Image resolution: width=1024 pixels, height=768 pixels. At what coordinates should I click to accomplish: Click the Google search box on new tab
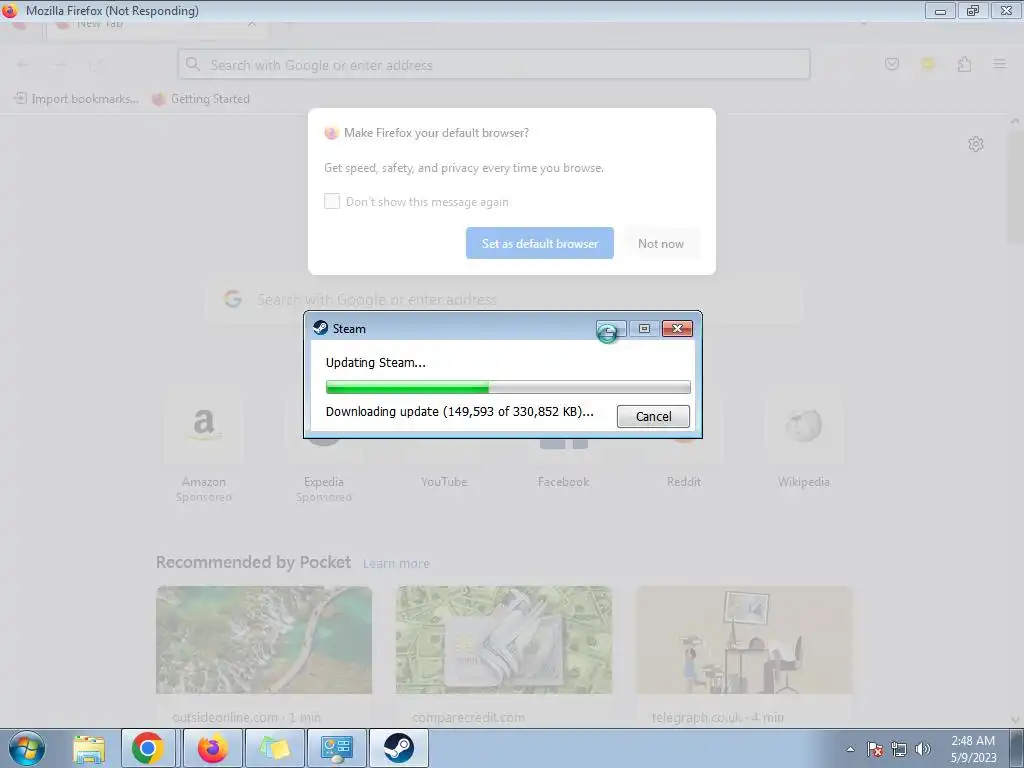pos(503,299)
